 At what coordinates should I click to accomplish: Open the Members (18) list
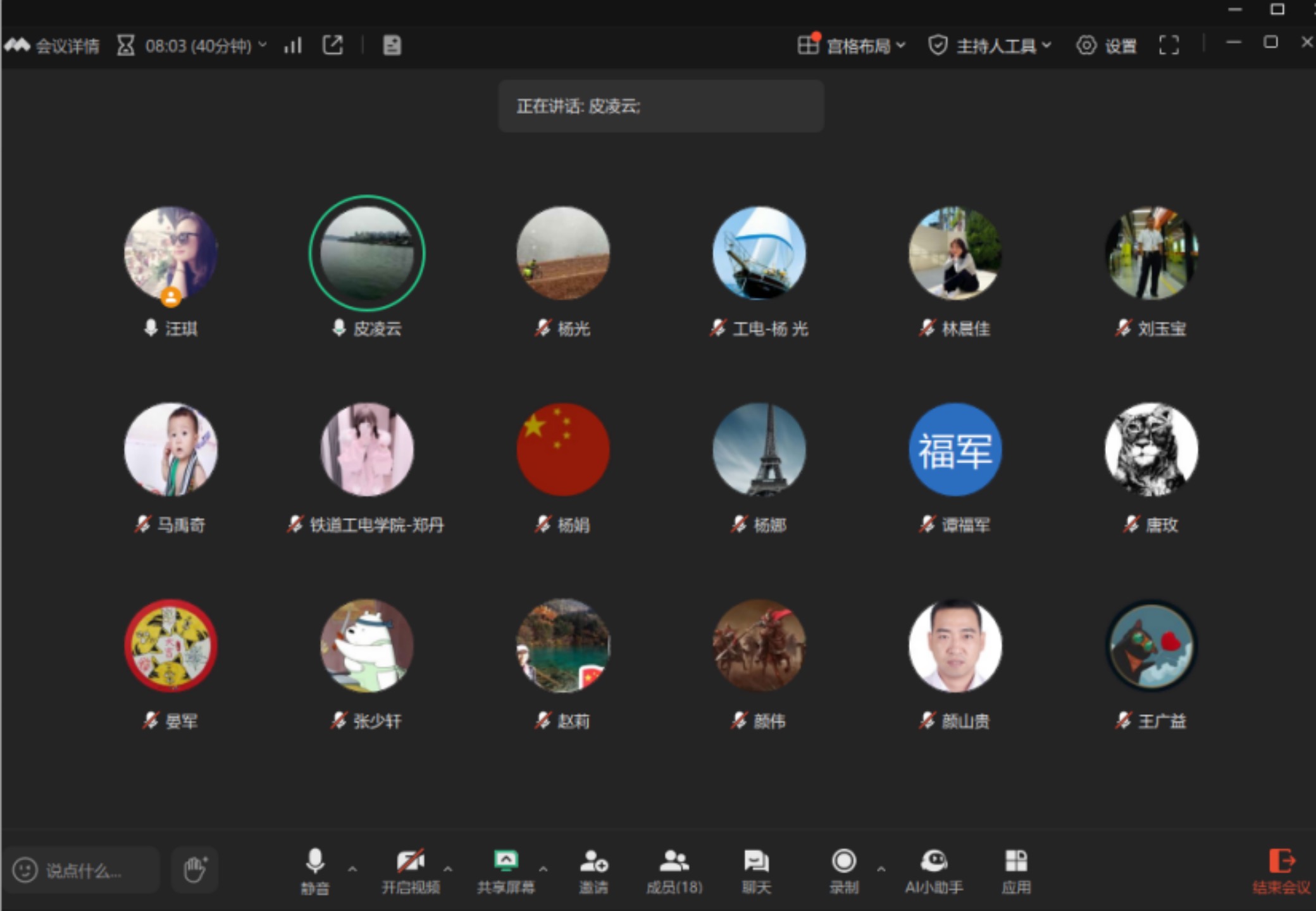674,870
